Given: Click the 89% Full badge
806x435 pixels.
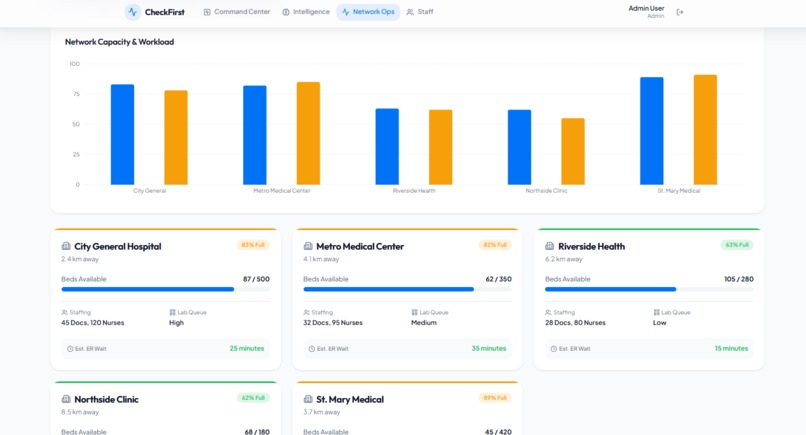Looking at the screenshot, I should [x=495, y=398].
